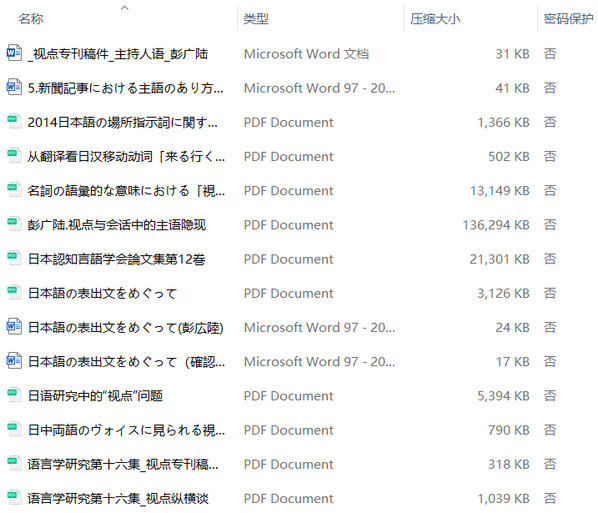The height and width of the screenshot is (513, 598).
Task: Click PDF icon of 日本認知言語学会論文集第12巻
Action: (x=14, y=258)
